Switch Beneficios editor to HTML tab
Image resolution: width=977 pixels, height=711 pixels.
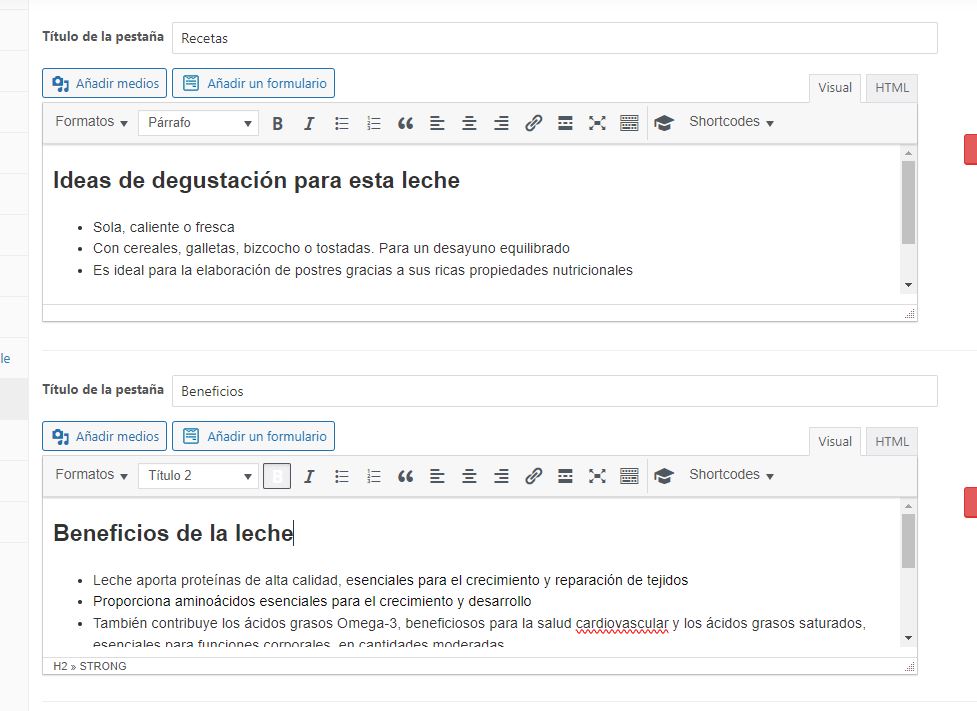click(892, 441)
